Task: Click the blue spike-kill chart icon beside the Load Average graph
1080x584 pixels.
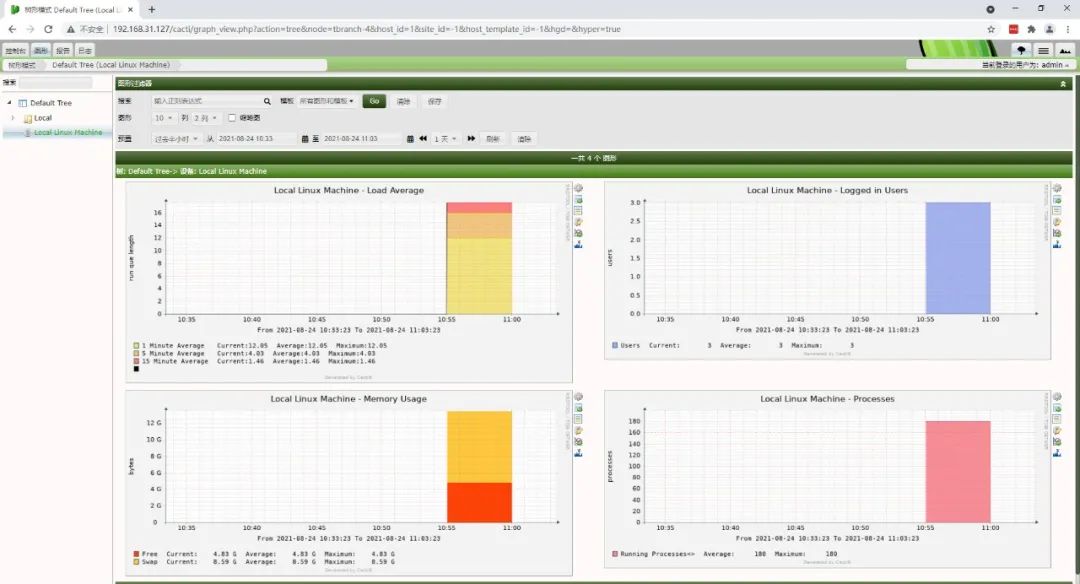Action: pos(579,244)
